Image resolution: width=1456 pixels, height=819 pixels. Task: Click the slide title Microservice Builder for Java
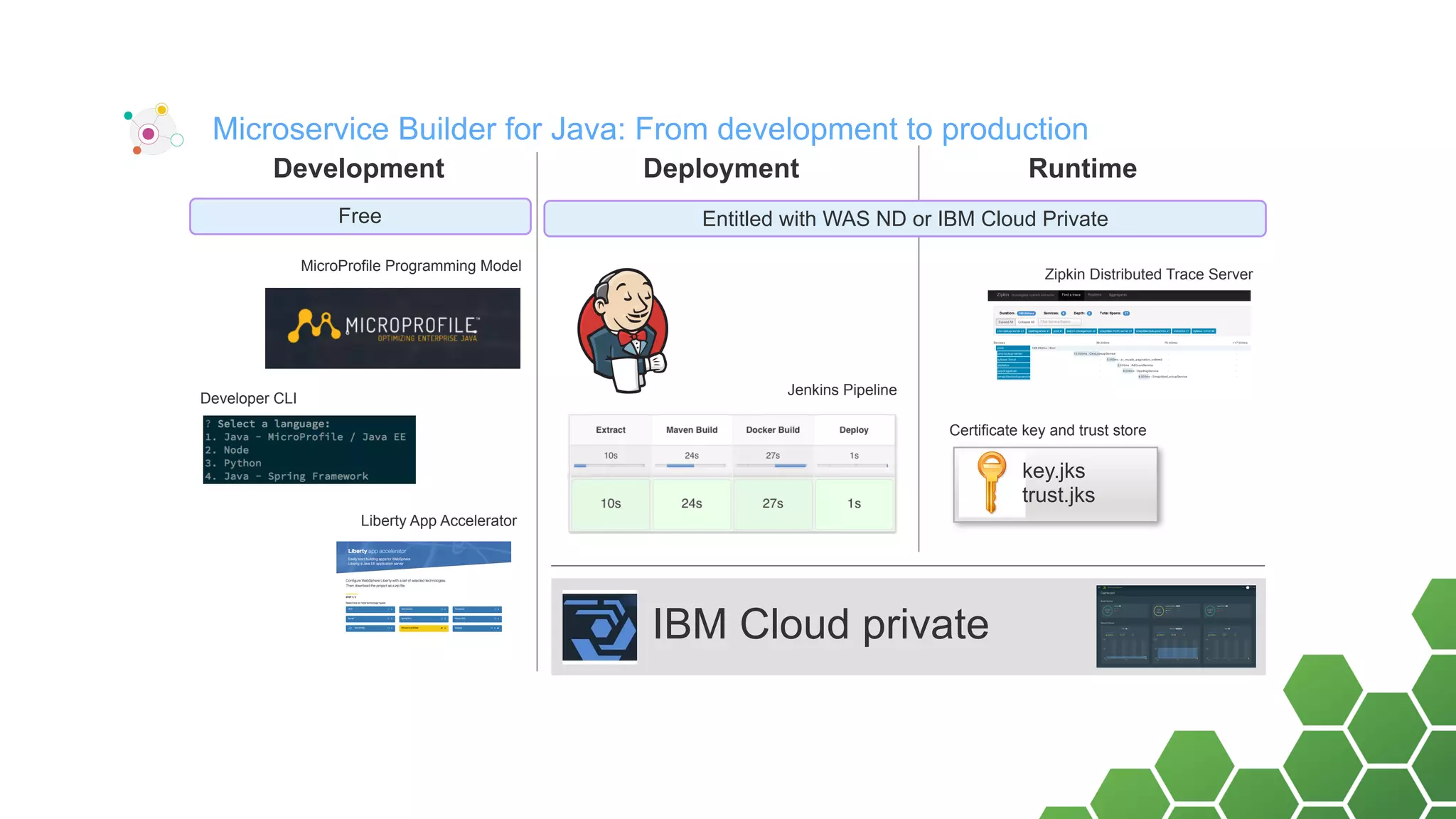coord(650,129)
